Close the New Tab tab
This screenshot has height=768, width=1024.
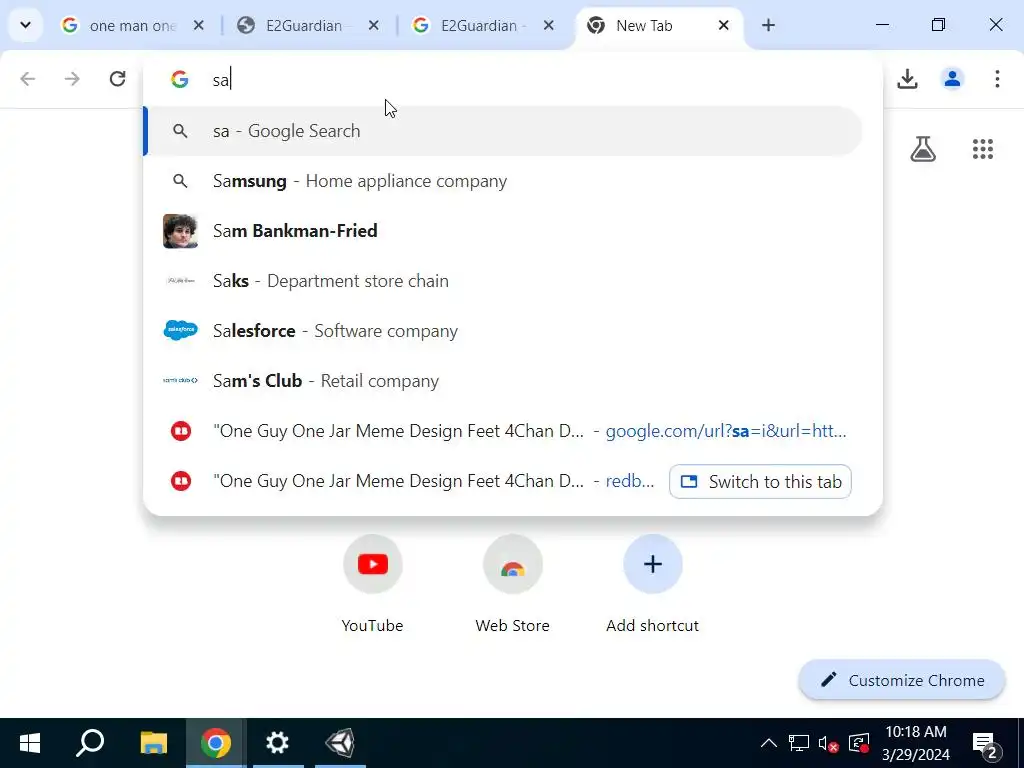[724, 25]
